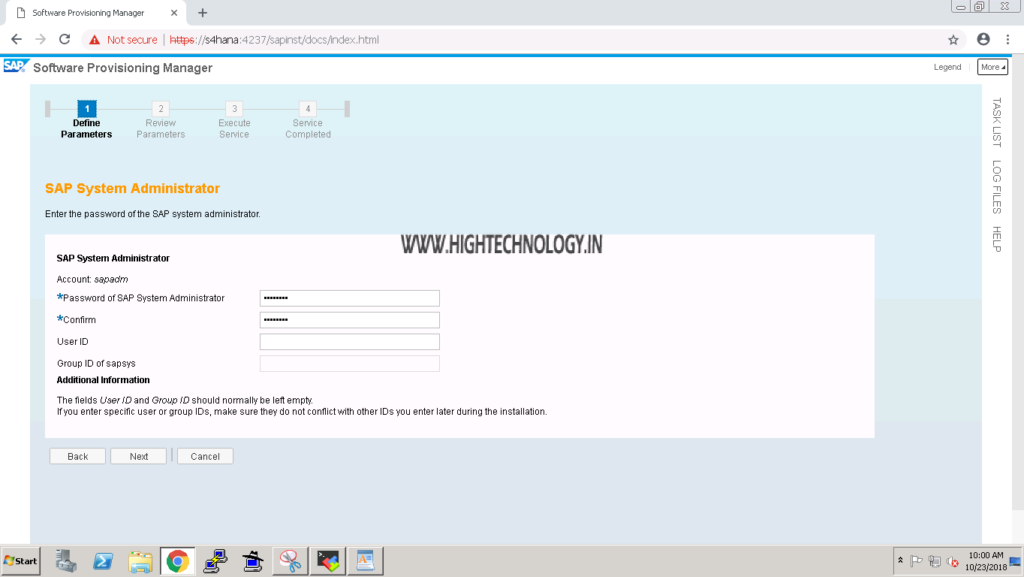
Task: Launch PowerShell from the taskbar
Action: click(103, 561)
